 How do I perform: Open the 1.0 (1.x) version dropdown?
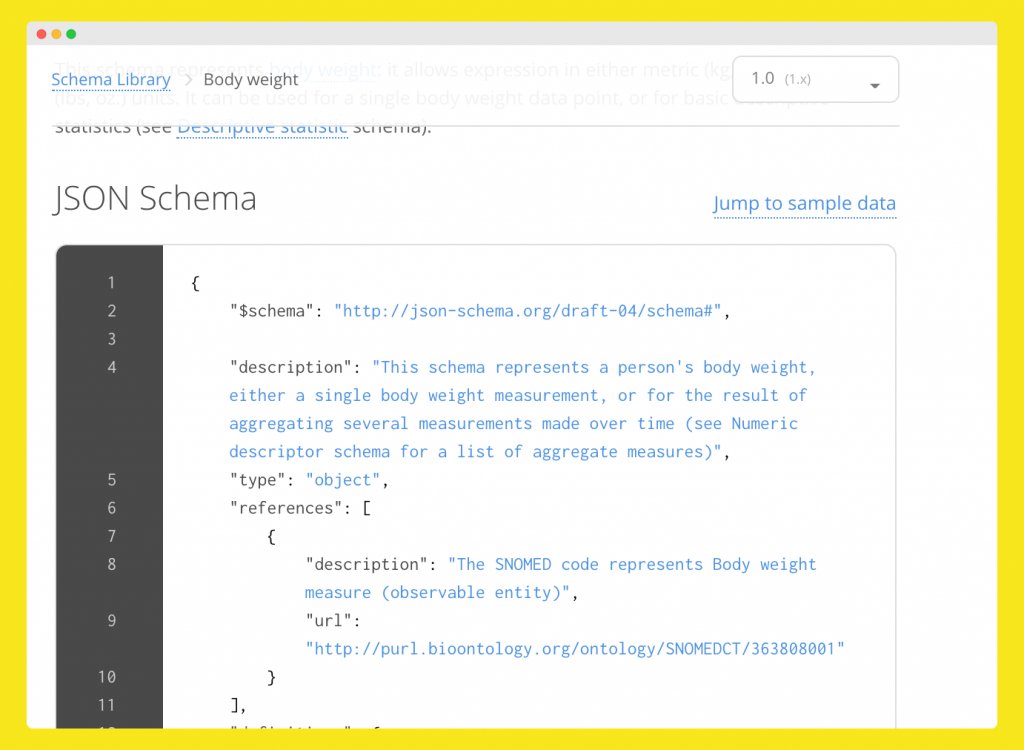(x=816, y=79)
